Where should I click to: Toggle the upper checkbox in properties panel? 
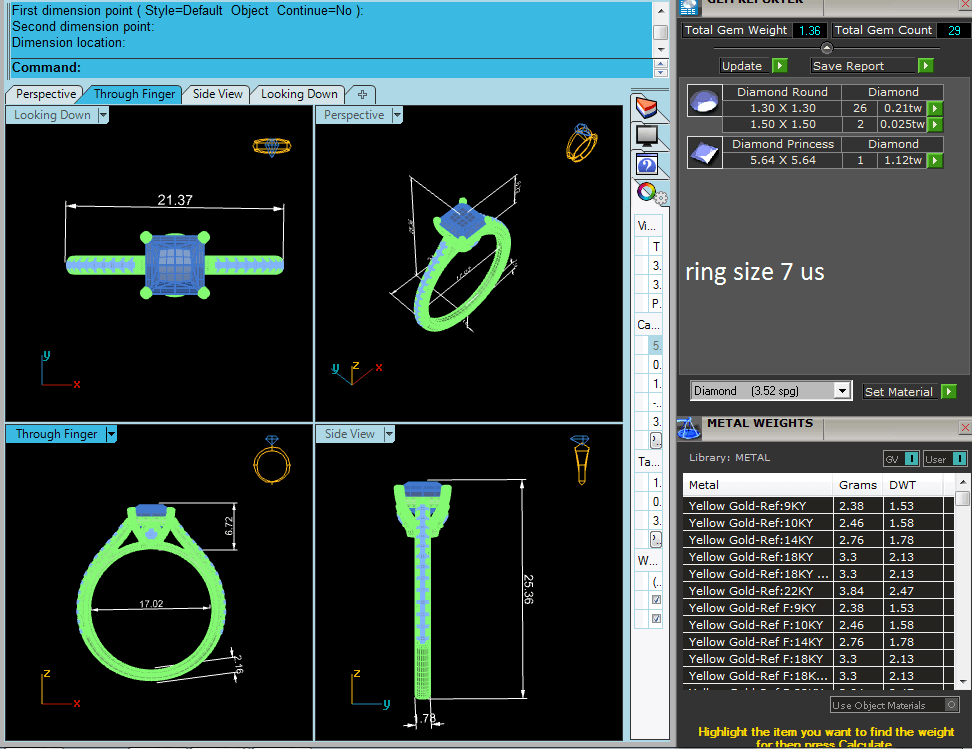pos(656,600)
